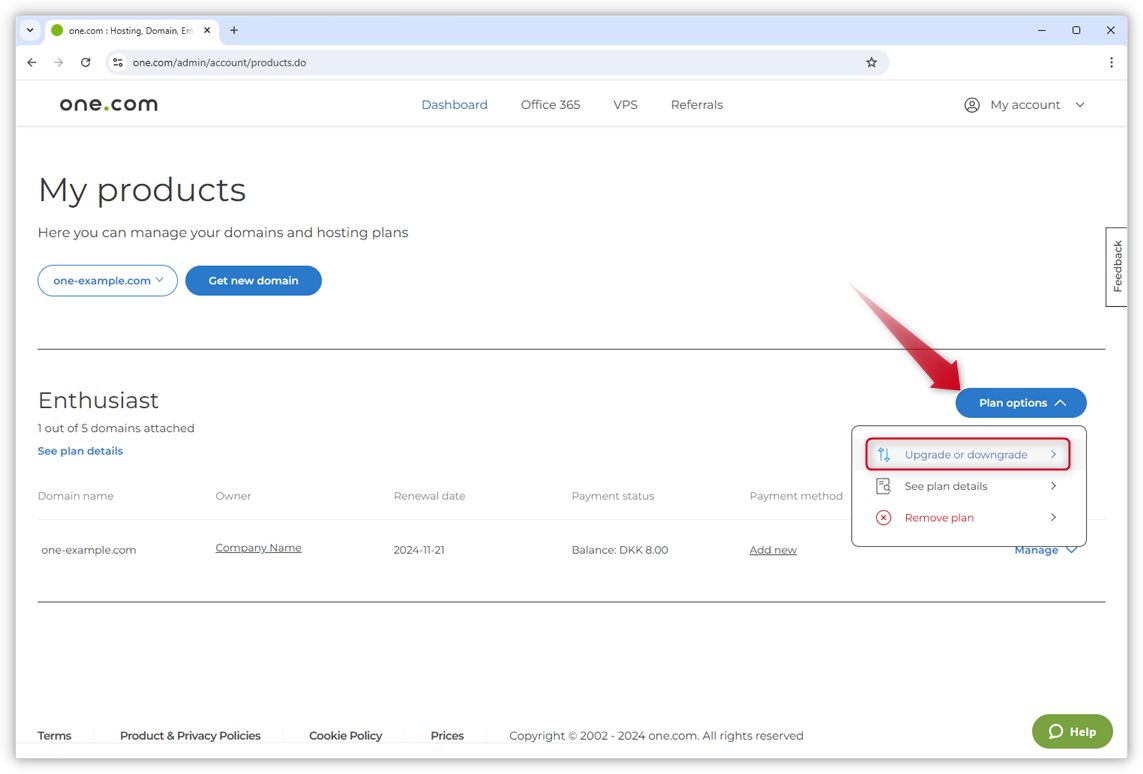Click the My account profile icon
Image resolution: width=1143 pixels, height=774 pixels.
pos(971,105)
